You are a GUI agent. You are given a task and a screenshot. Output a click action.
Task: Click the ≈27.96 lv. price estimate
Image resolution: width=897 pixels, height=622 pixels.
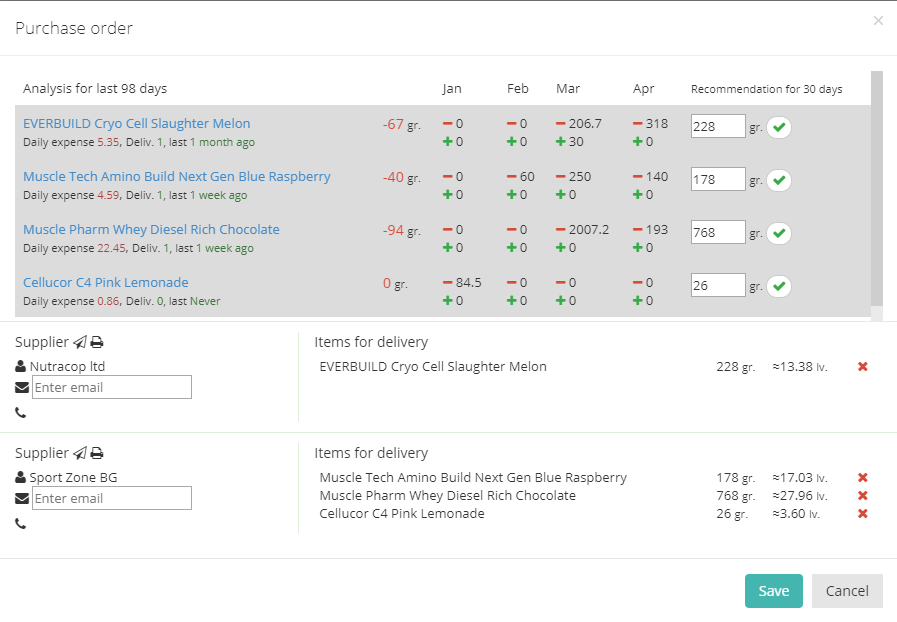800,496
